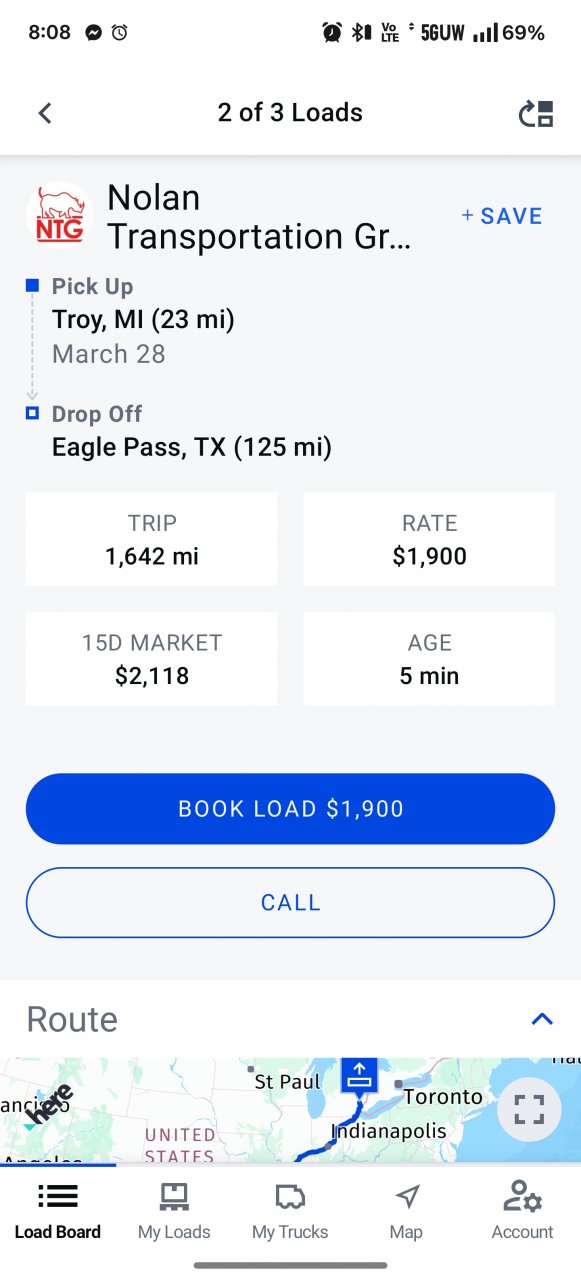
Task: Tap the Nolan Transportation Group logo
Action: 59,215
